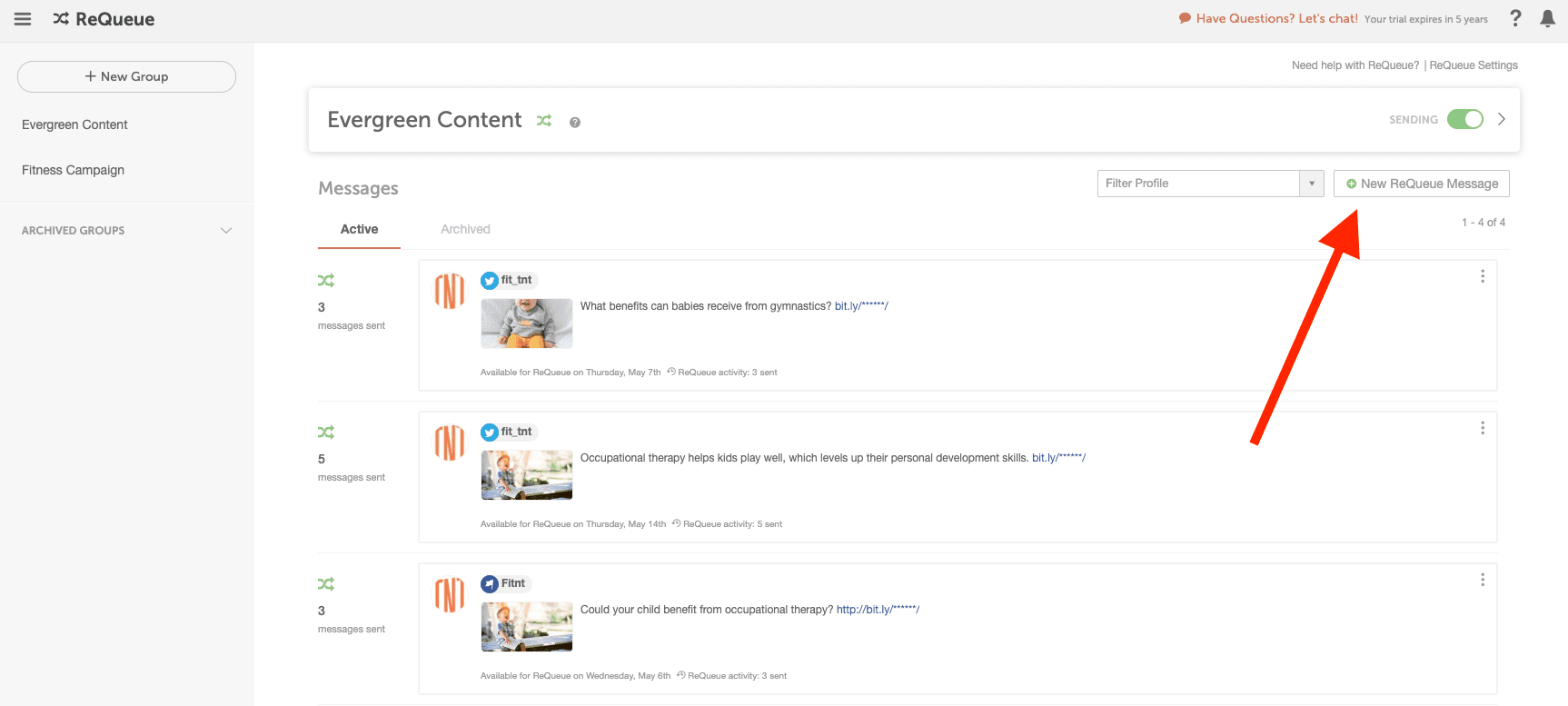1568x706 pixels.
Task: Open baby thumbnail on gymnastics message
Action: coord(527,323)
